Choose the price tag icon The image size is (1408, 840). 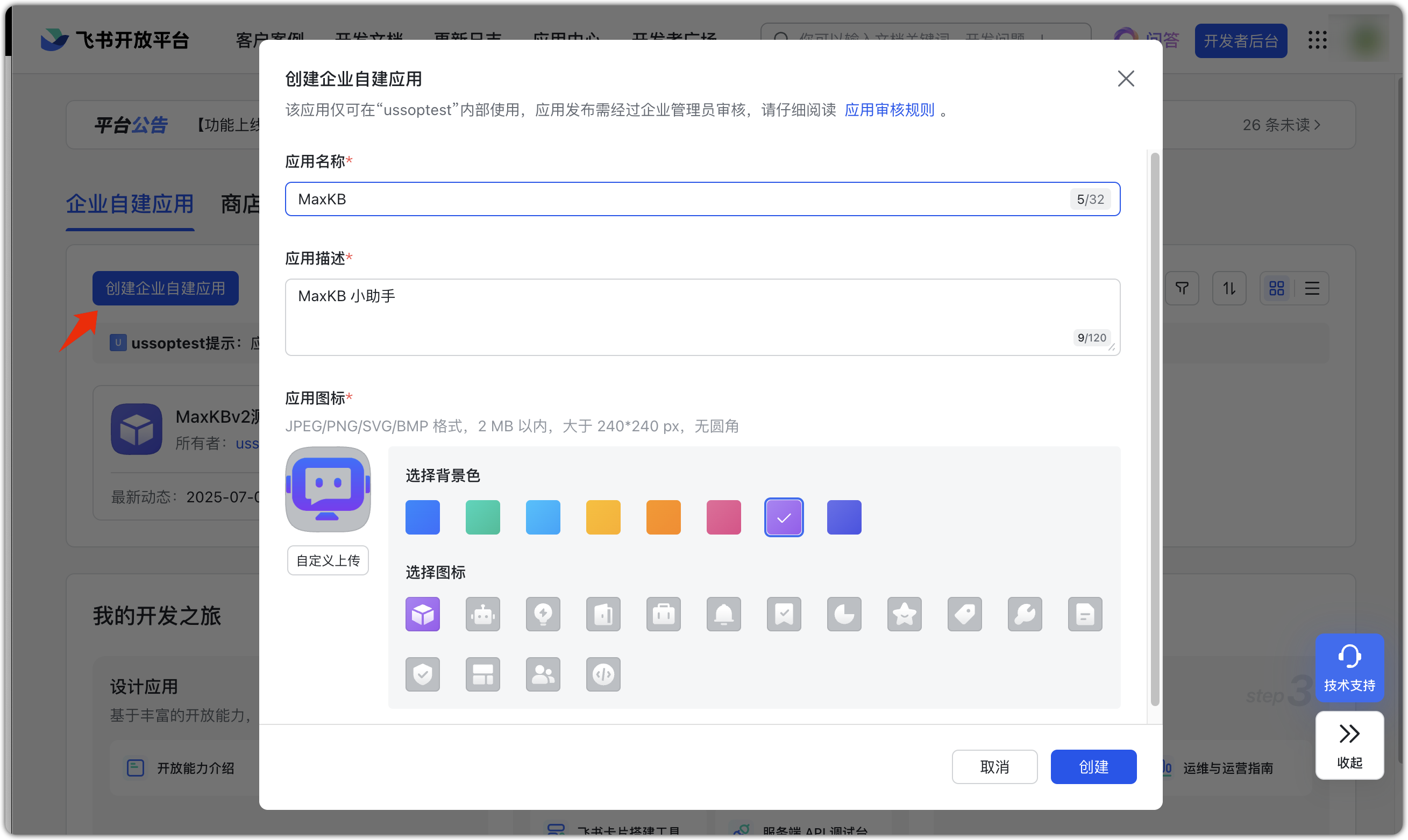(x=964, y=614)
